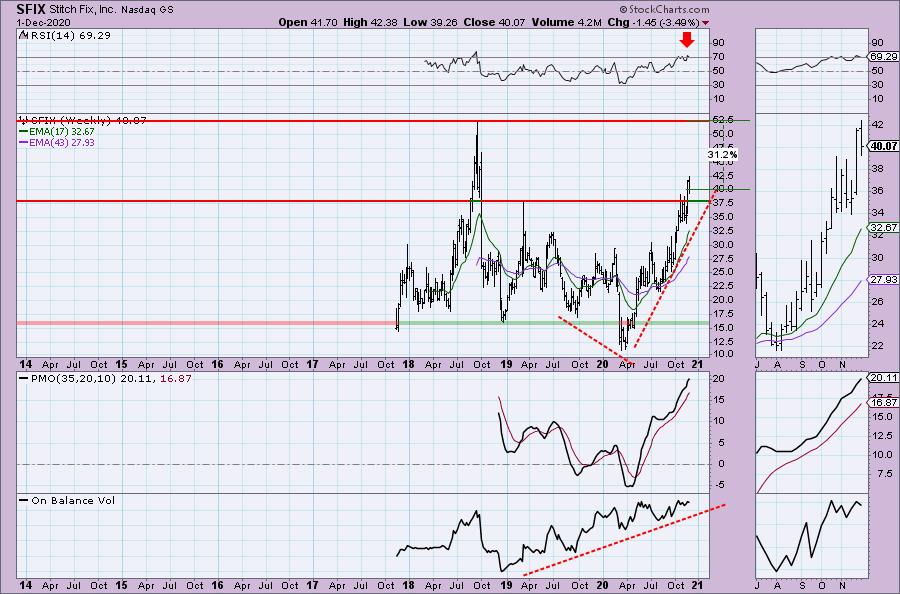This screenshot has height=594, width=900.
Task: Click the 16.87 PMO signal tag
Action: tap(884, 403)
